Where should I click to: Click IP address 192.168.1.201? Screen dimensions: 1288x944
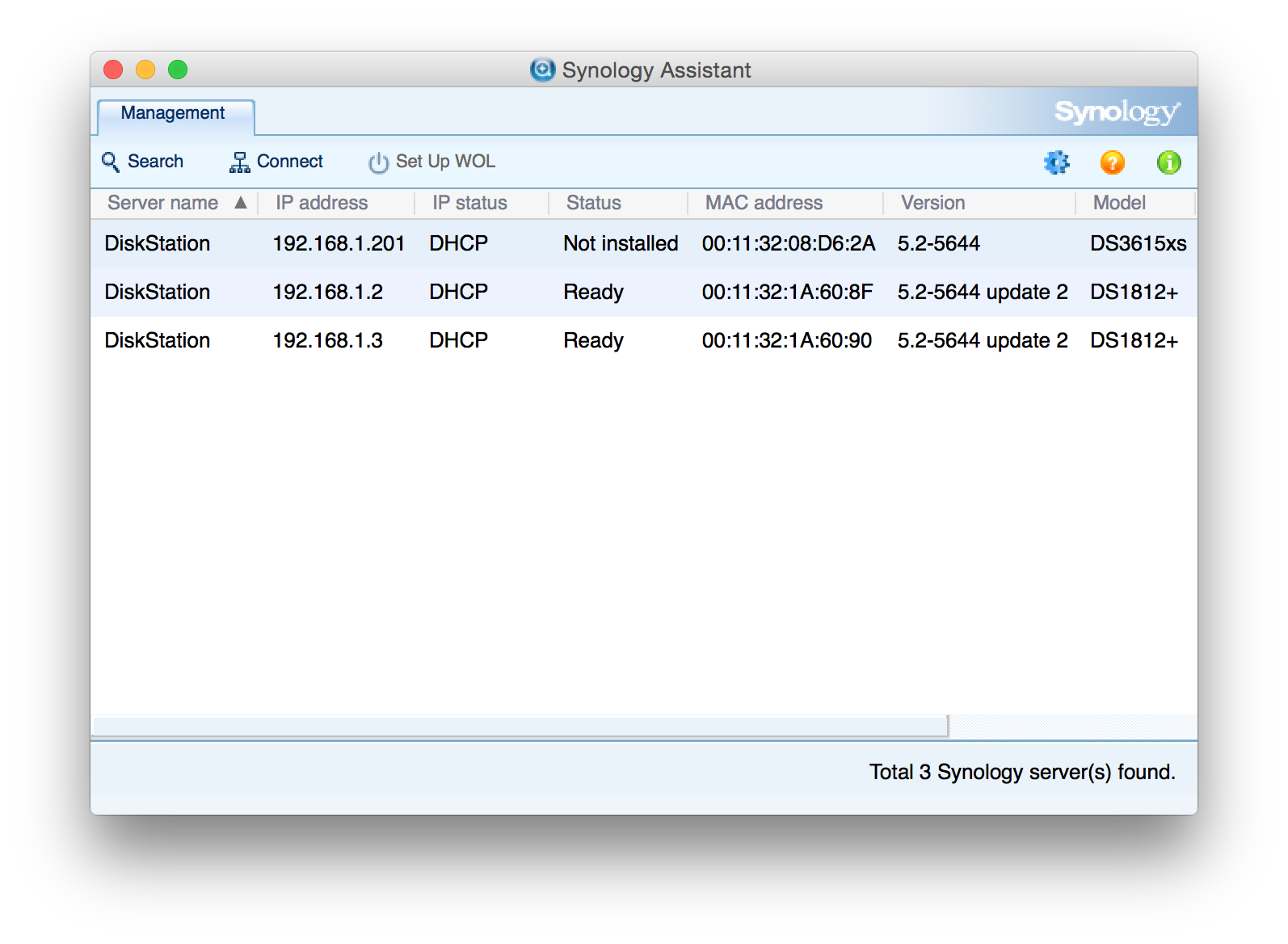tap(339, 243)
